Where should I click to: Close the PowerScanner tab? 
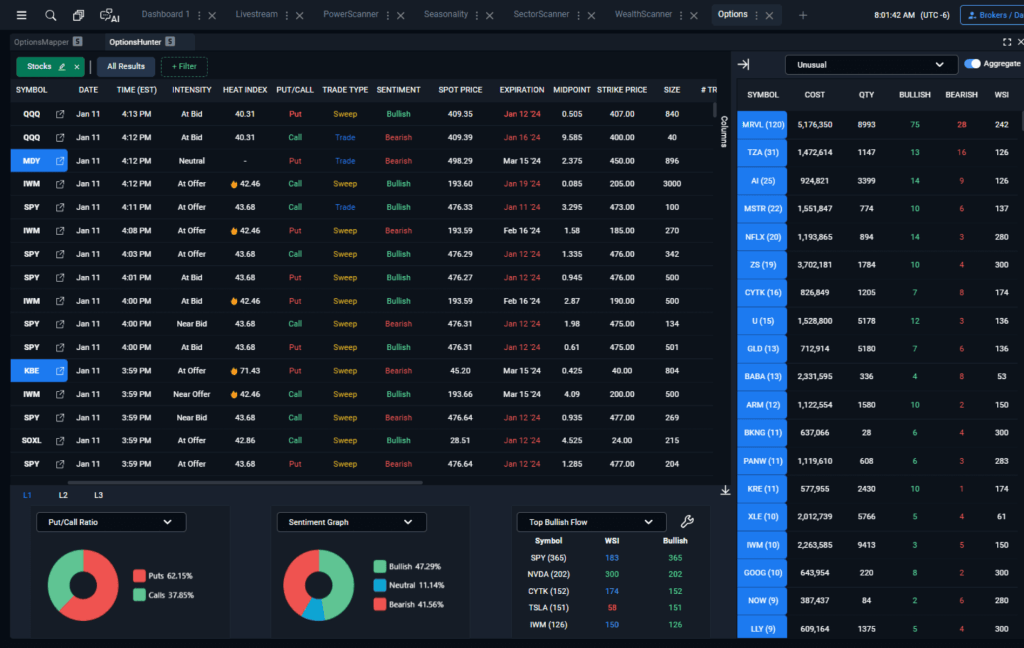[401, 15]
